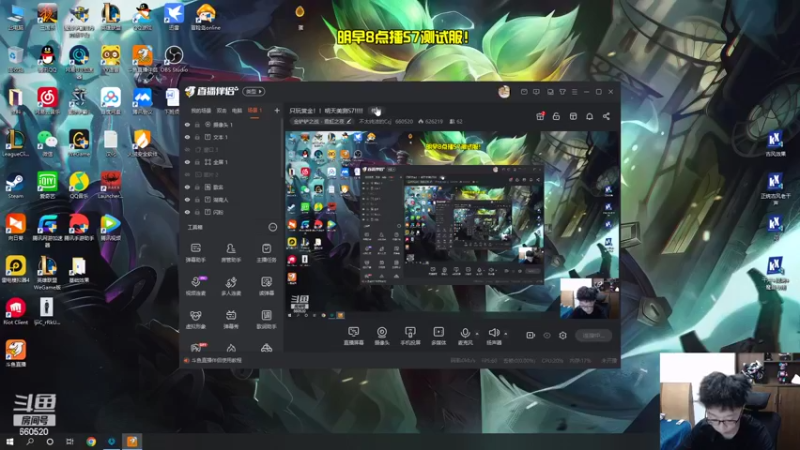This screenshot has width=800, height=450.
Task: Add a 直播屏幕 screen capture source
Action: click(354, 336)
